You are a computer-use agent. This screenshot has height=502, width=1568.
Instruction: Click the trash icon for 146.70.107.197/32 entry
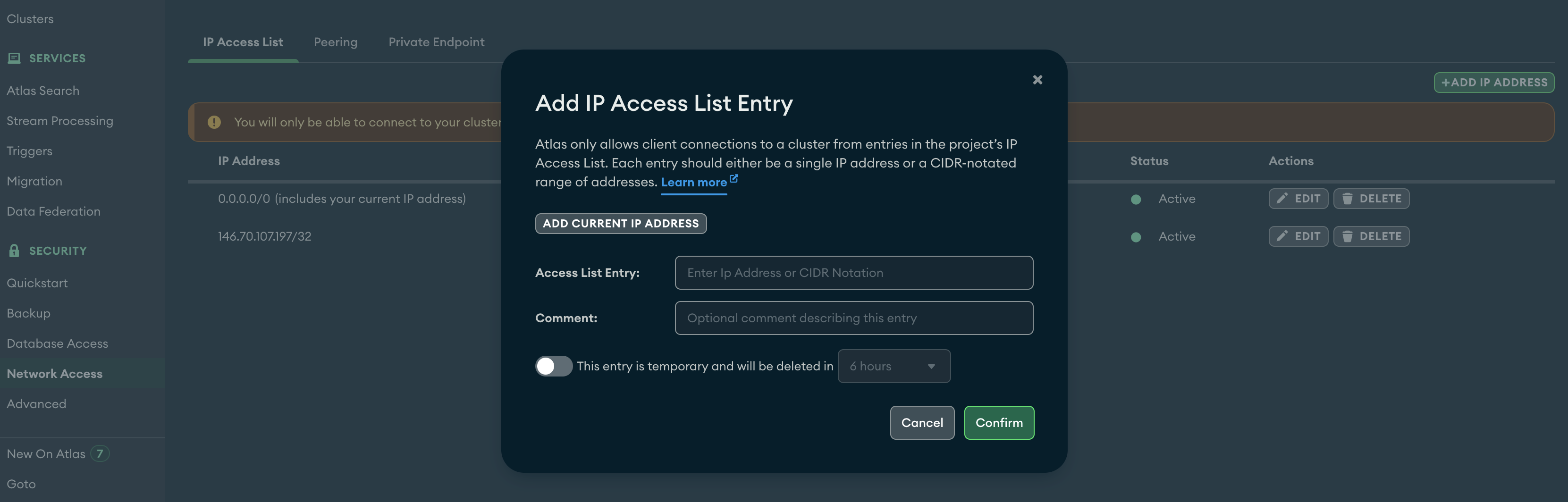tap(1347, 236)
